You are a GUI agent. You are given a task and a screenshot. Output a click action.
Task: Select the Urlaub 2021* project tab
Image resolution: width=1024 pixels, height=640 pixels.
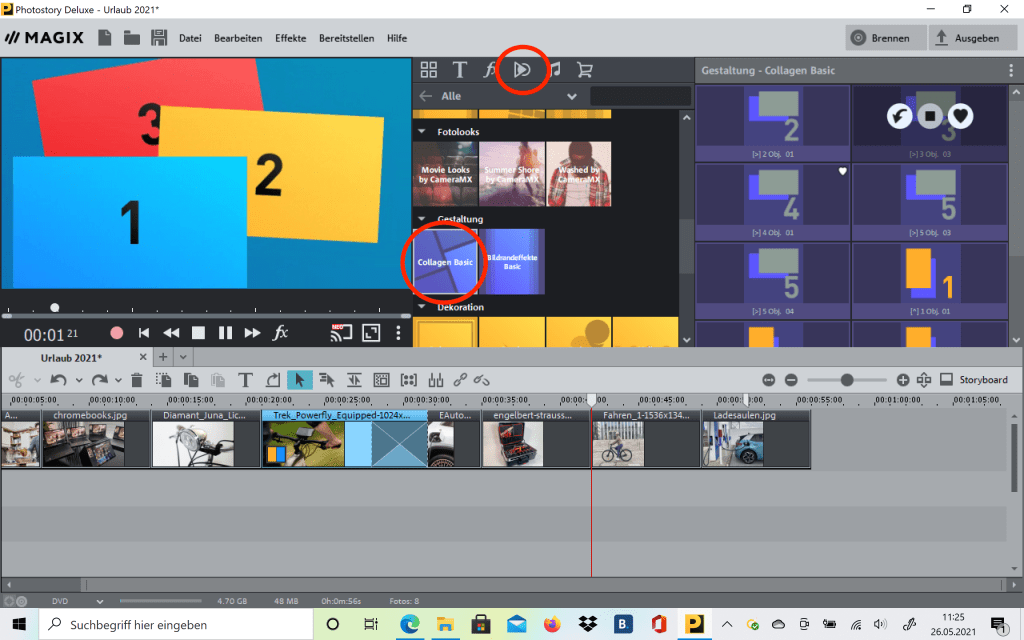pos(71,358)
